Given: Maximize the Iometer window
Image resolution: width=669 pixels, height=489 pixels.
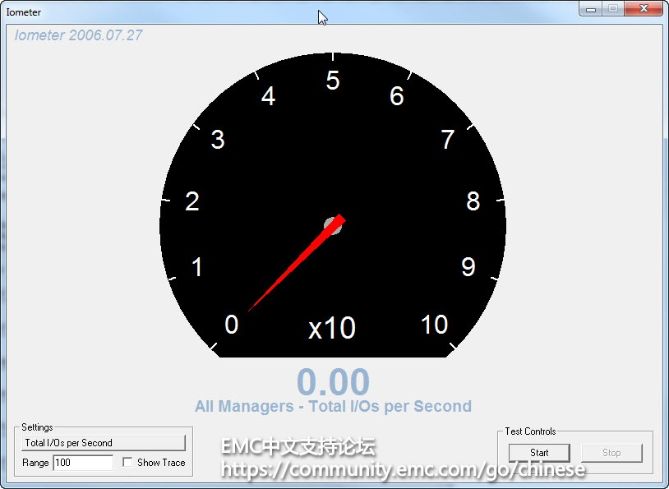Looking at the screenshot, I should coord(612,8).
